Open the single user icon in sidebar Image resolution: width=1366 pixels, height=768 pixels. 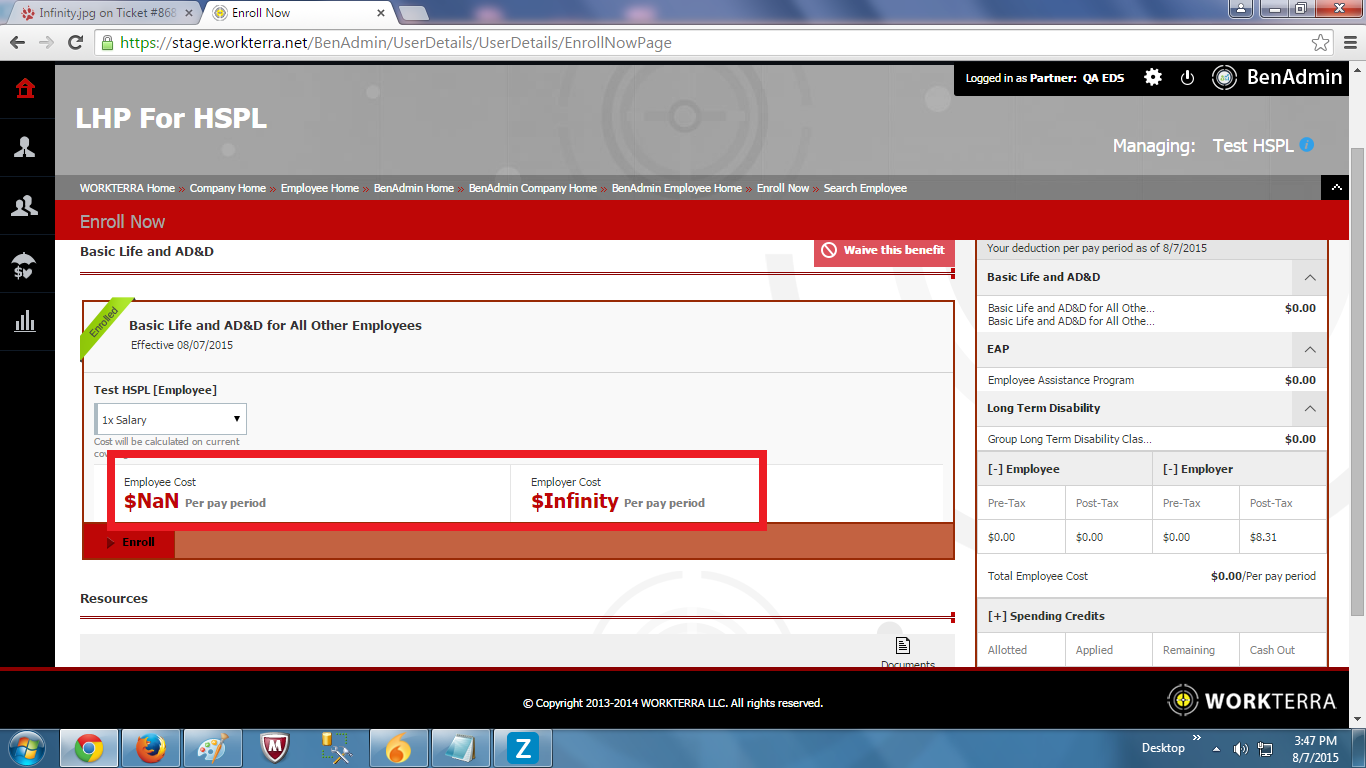[x=25, y=147]
